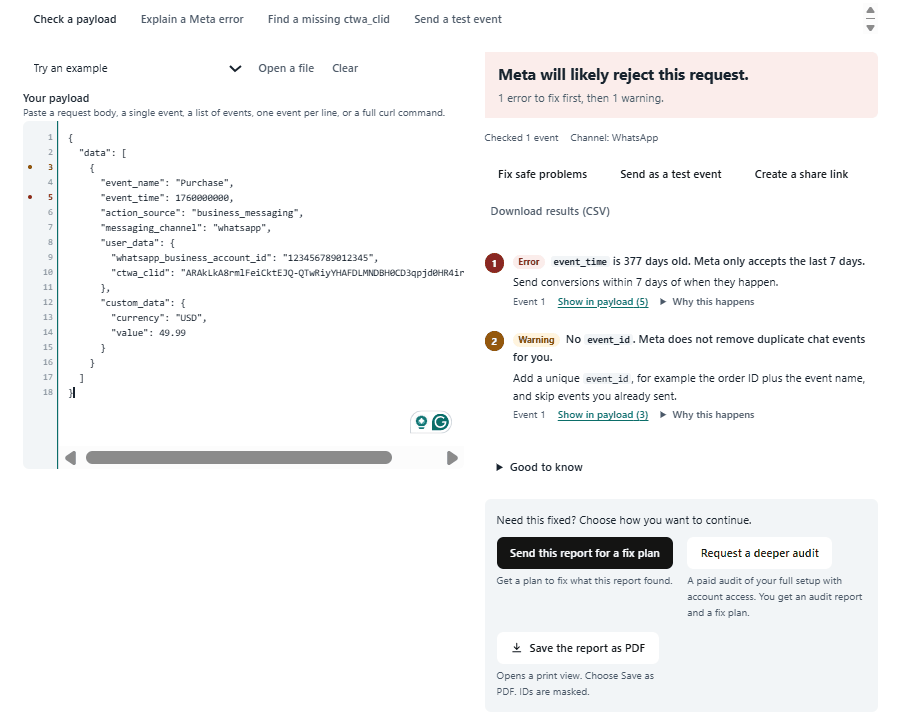Click line number 18 in the gutter
The height and width of the screenshot is (721, 900).
[x=48, y=392]
